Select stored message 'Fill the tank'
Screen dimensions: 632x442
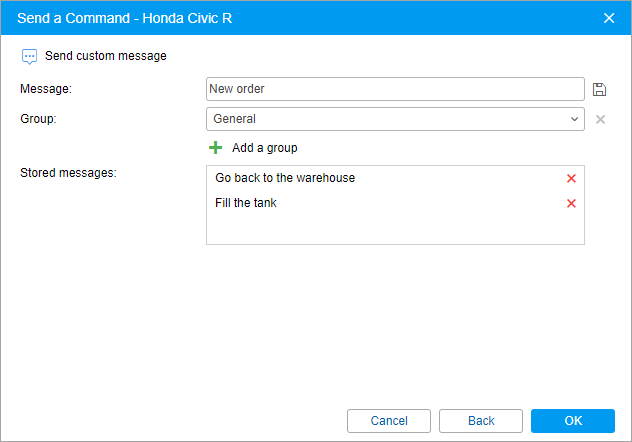point(245,203)
